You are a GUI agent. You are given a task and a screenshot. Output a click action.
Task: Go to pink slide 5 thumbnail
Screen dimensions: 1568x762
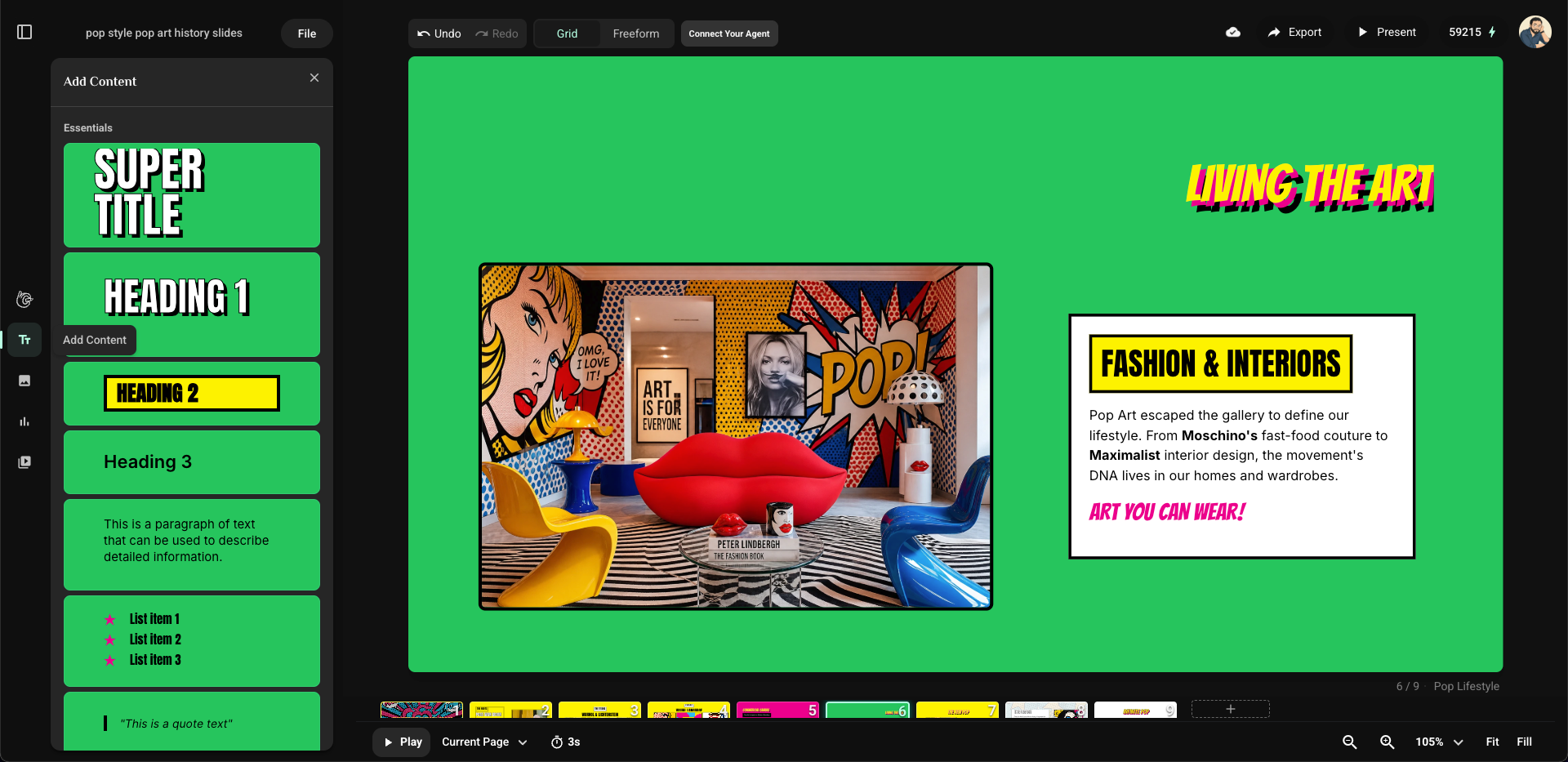click(x=777, y=710)
